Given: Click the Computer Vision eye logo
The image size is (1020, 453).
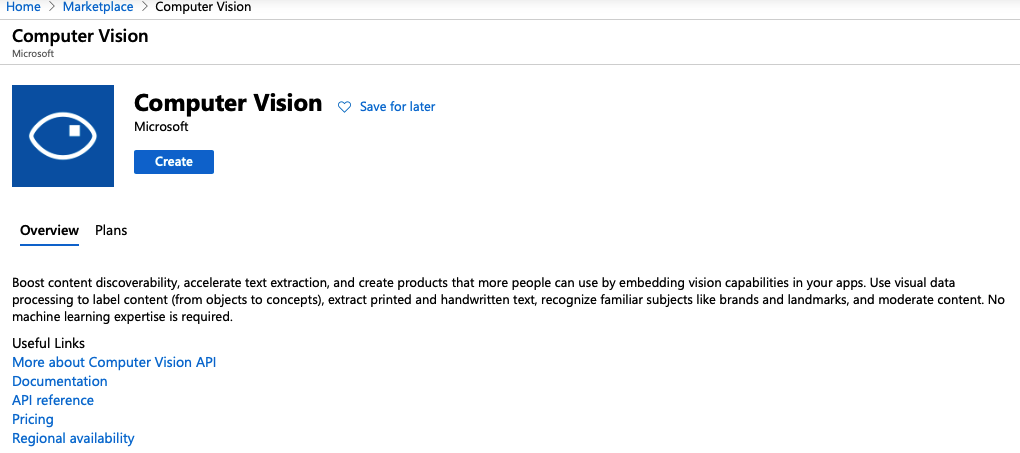Looking at the screenshot, I should click(63, 136).
